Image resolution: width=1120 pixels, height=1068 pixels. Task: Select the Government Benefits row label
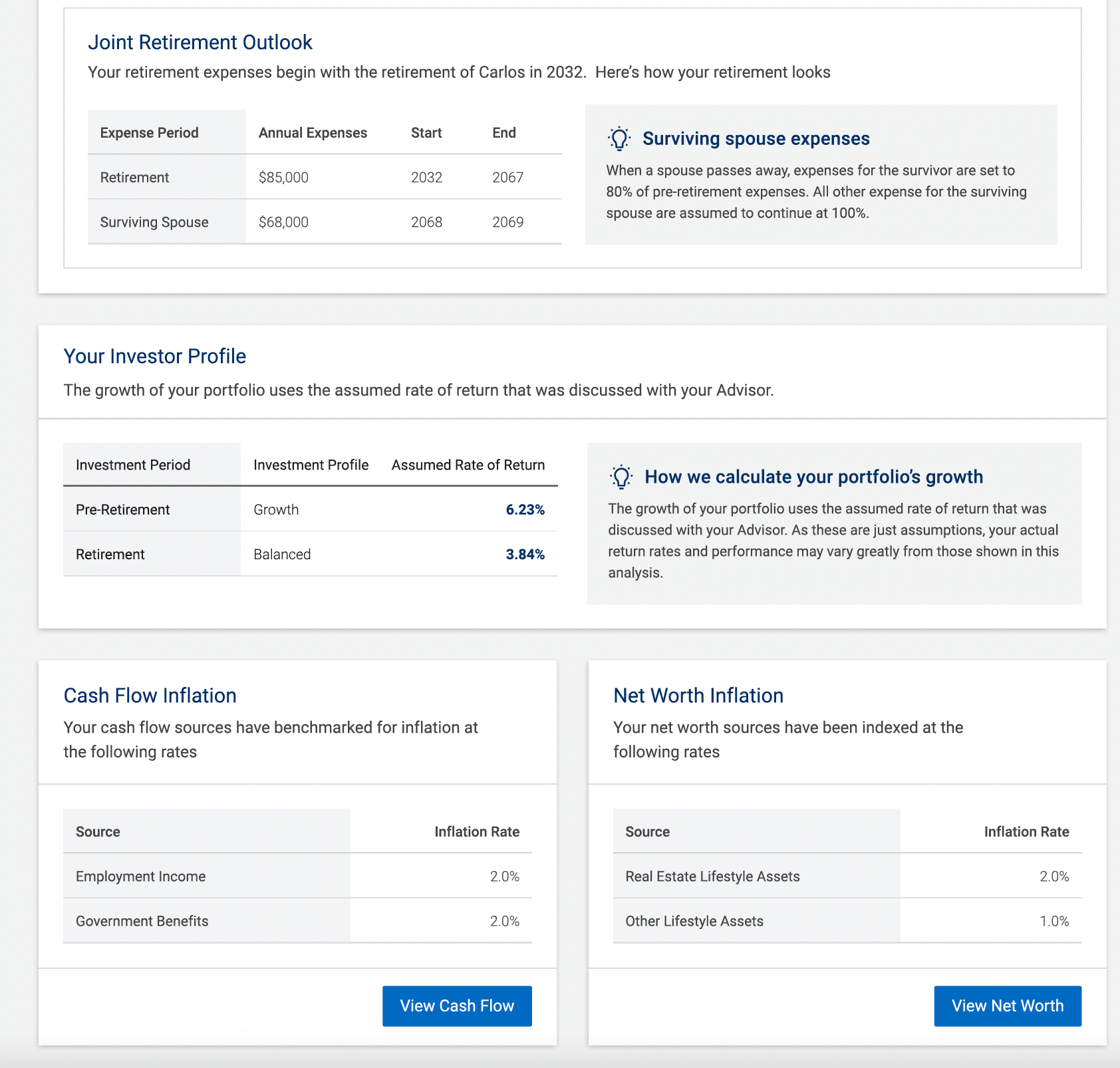(142, 921)
